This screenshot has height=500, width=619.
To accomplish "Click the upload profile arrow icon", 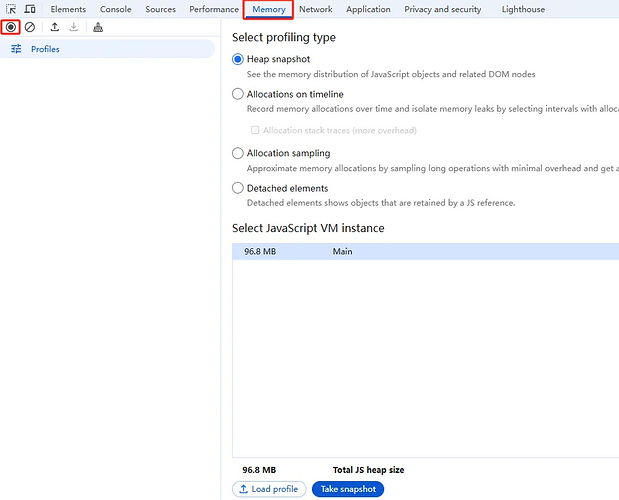I will 55,27.
